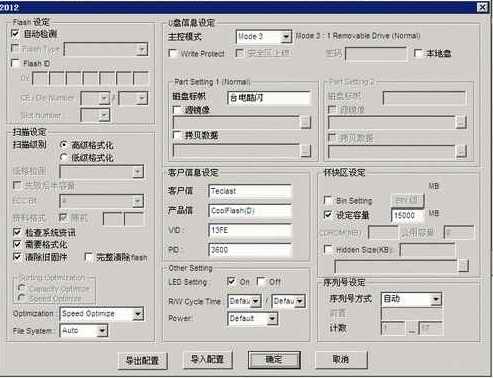493x378 pixels.
Task: Toggle the 需要格式化 checkbox
Action: (17, 244)
